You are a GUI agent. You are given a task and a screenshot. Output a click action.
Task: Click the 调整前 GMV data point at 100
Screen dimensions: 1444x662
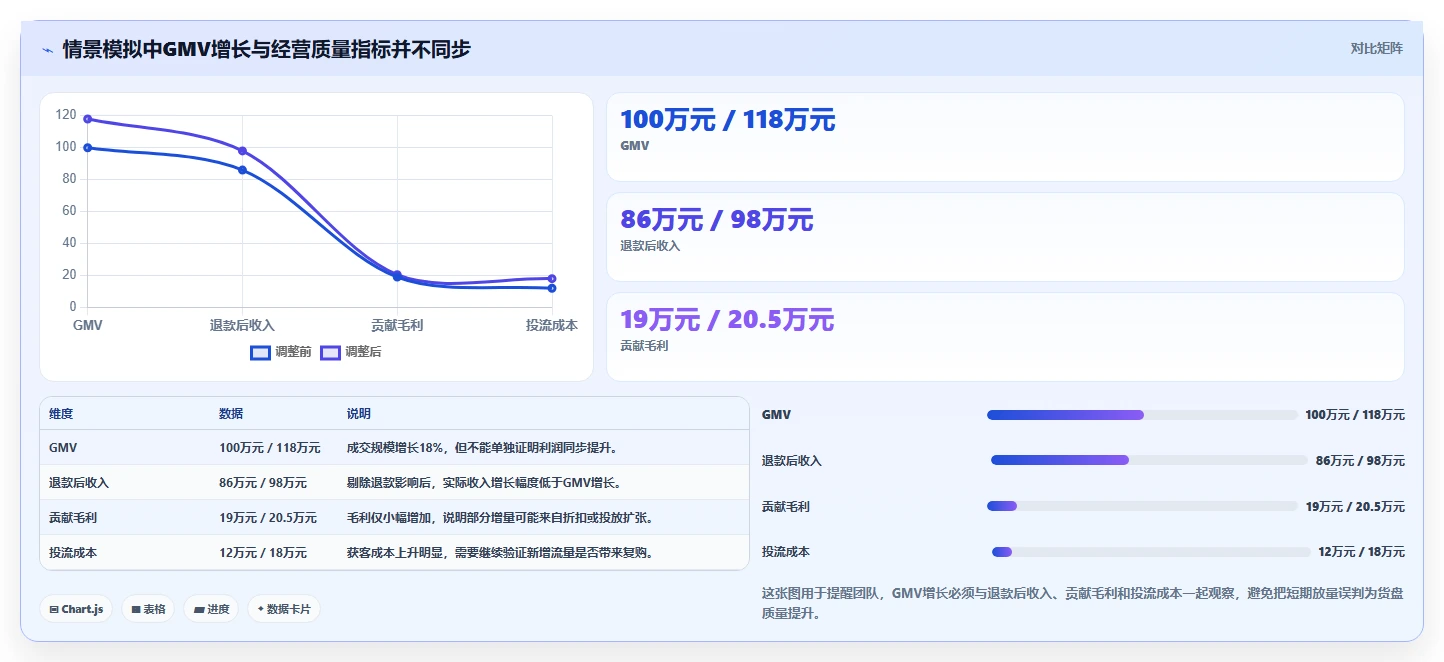click(x=88, y=148)
